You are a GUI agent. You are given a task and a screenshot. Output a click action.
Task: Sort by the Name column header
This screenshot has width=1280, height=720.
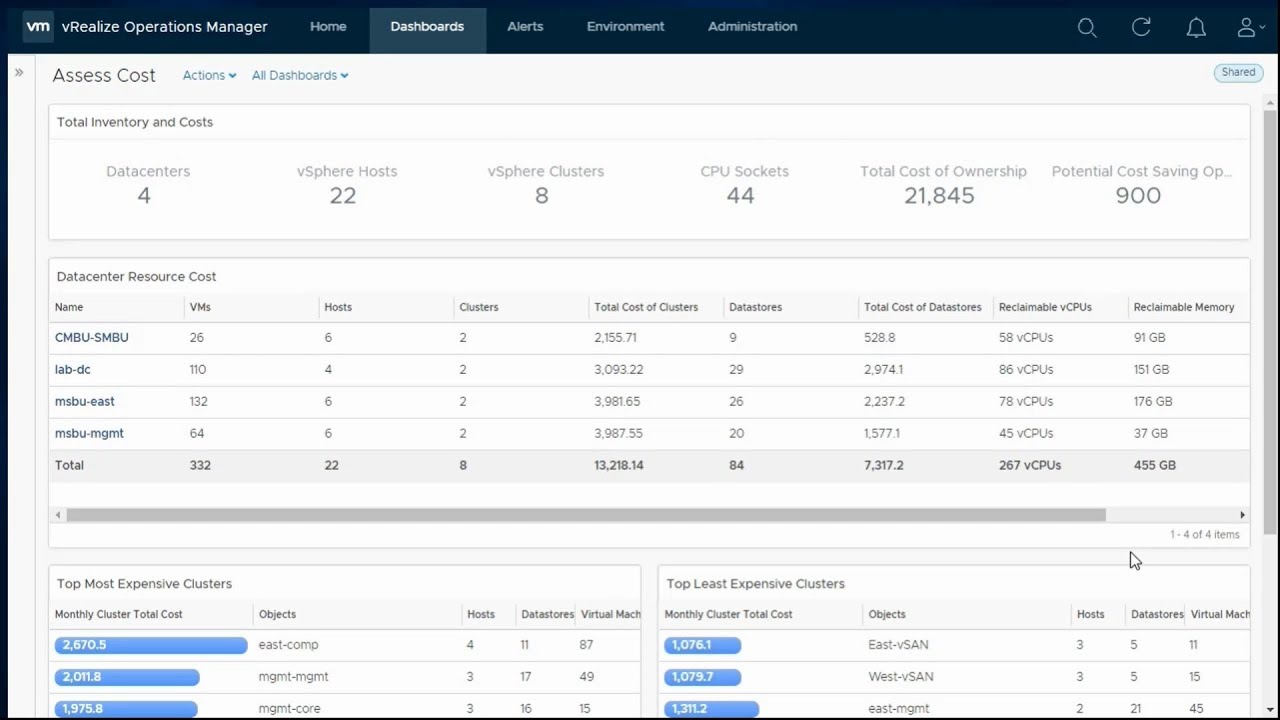(69, 307)
